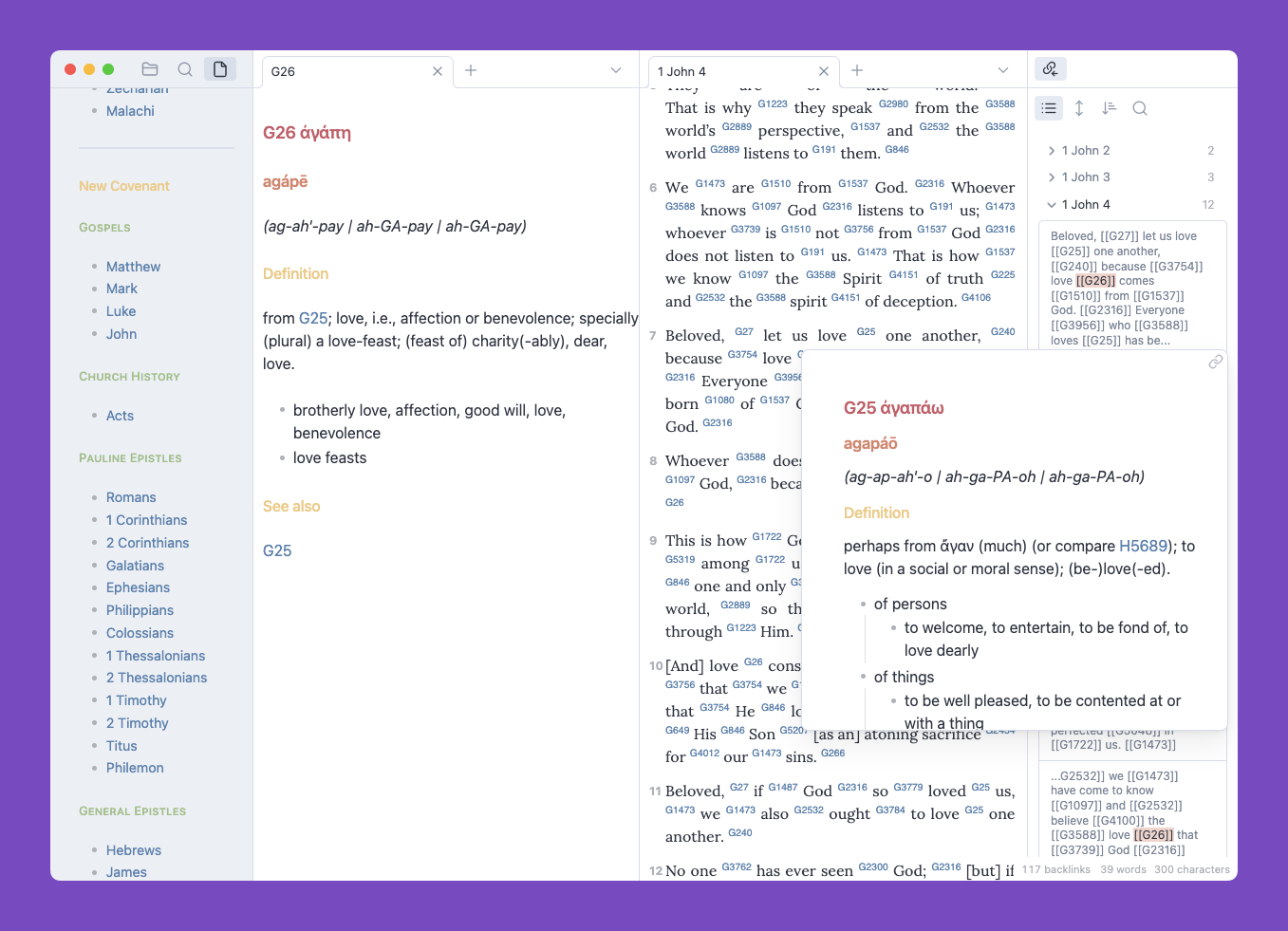The image size is (1288, 931).
Task: Open 1 Corinthians link
Action: (x=146, y=520)
